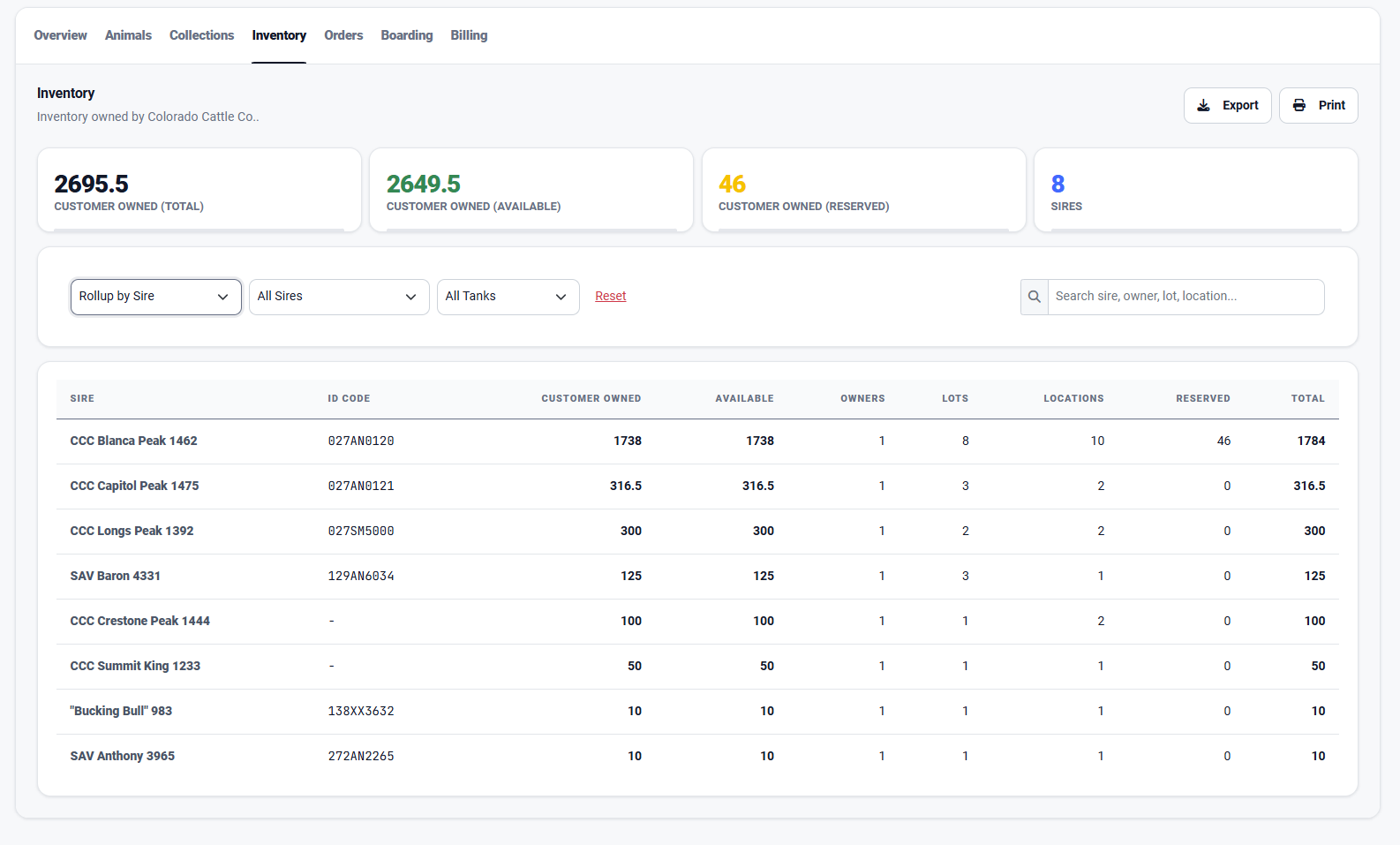Select the CCC Blanca Peak 1462 row
Viewport: 1400px width, 845px height.
click(x=697, y=441)
